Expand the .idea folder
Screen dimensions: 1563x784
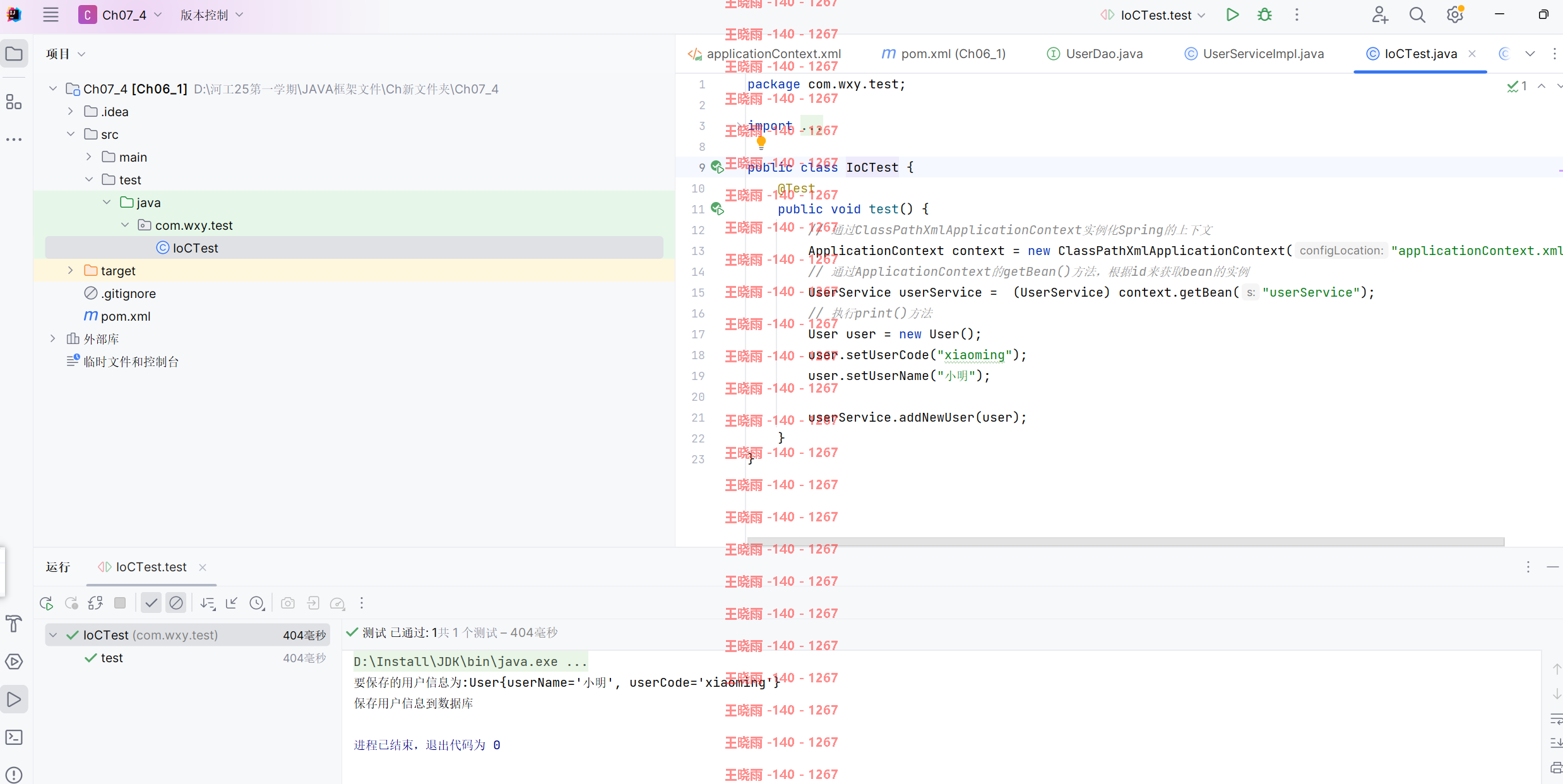(71, 111)
